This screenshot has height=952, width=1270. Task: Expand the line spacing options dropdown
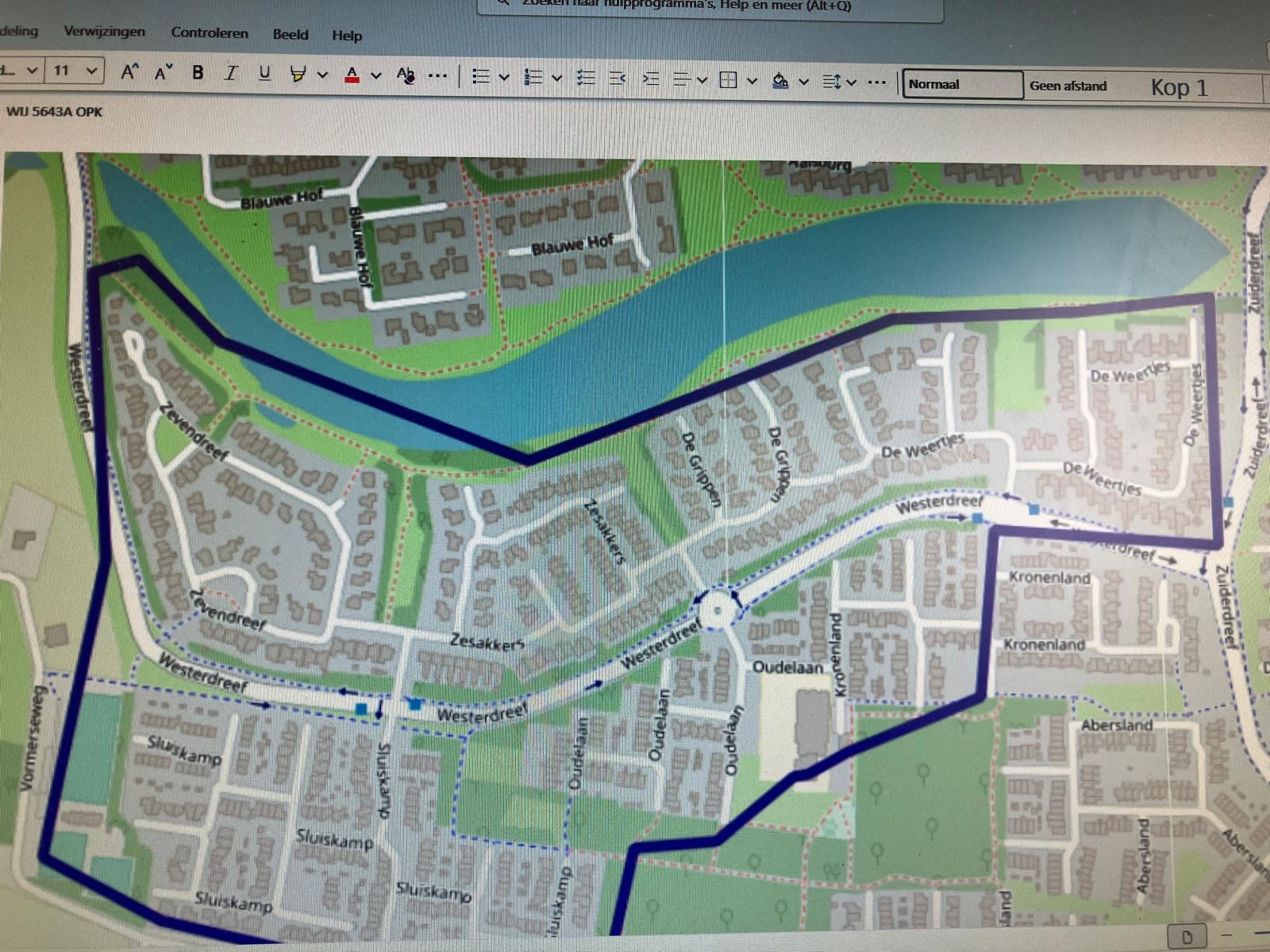(851, 82)
